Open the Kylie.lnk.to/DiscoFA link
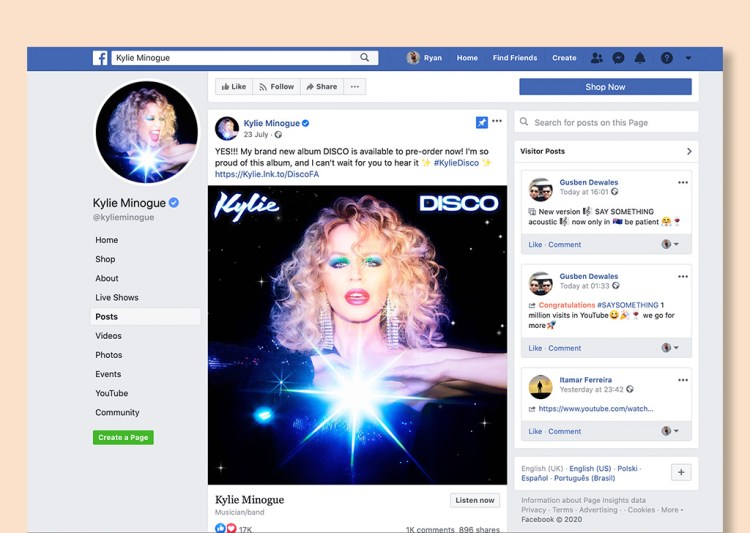This screenshot has width=750, height=533. (x=267, y=174)
